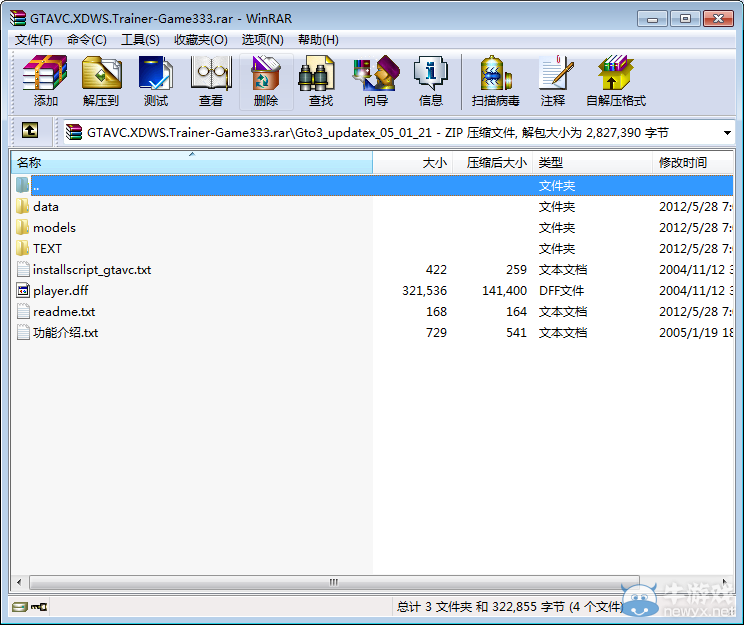The height and width of the screenshot is (625, 744).
Task: Select the installscript_gtavc.txt file name
Action: click(92, 270)
